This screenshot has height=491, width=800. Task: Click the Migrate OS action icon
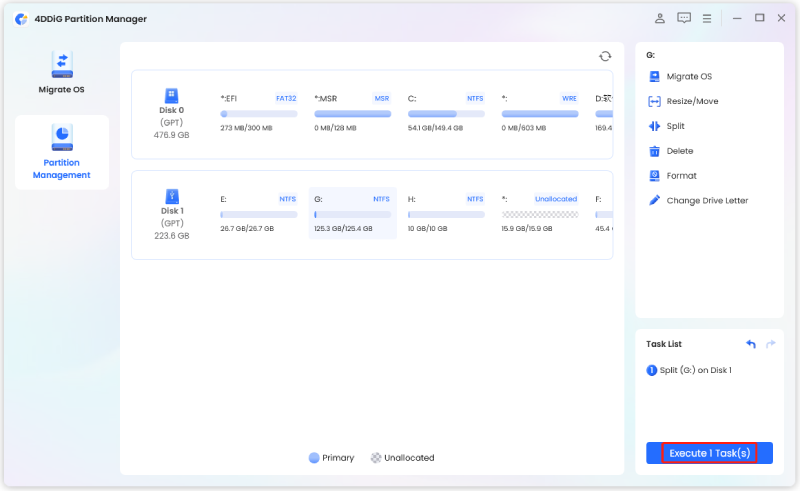(x=654, y=77)
